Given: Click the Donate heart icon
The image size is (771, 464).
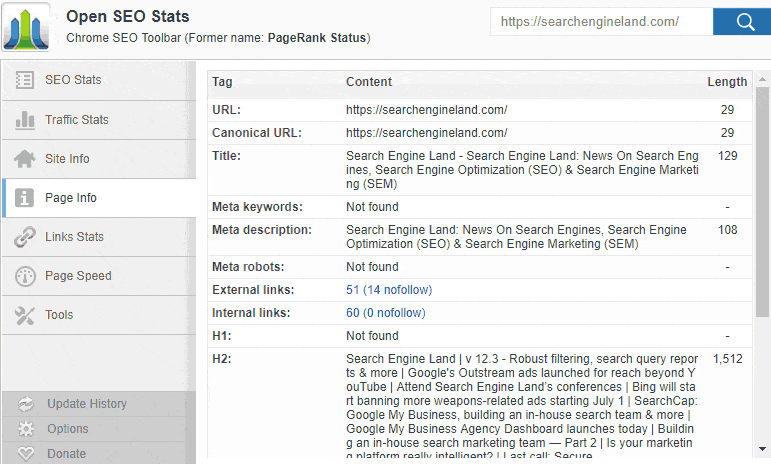Looking at the screenshot, I should 26,454.
